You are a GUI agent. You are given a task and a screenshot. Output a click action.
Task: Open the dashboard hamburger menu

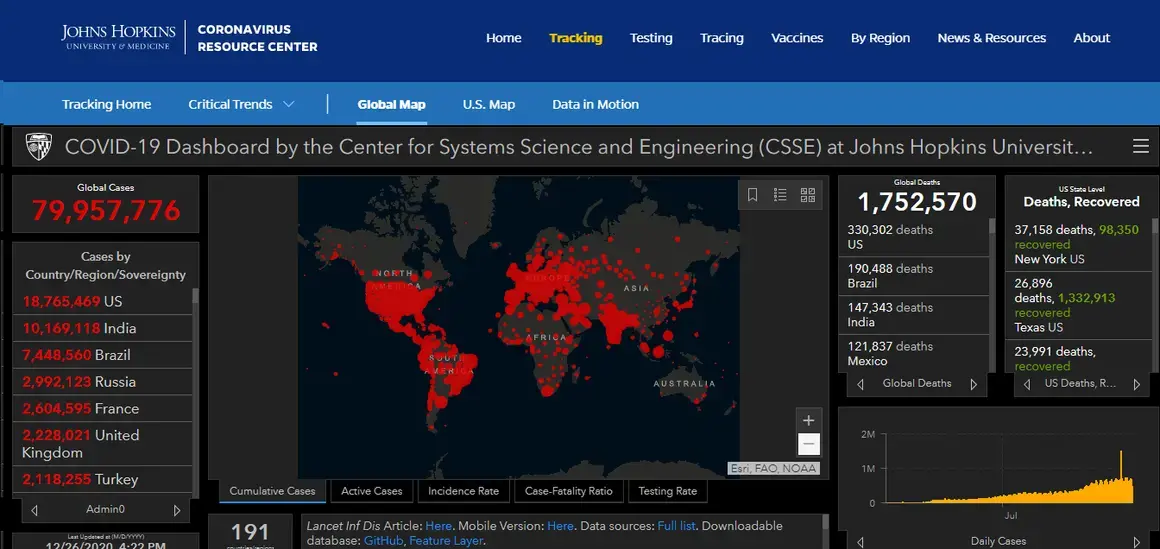click(x=1140, y=147)
